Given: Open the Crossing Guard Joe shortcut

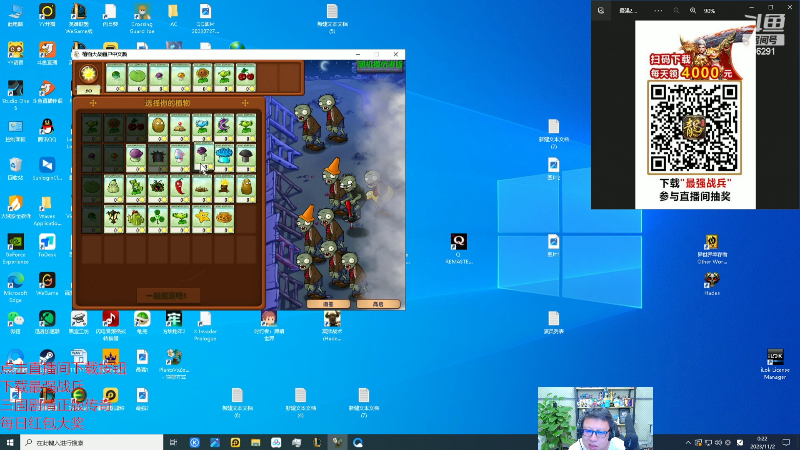Looking at the screenshot, I should click(142, 18).
